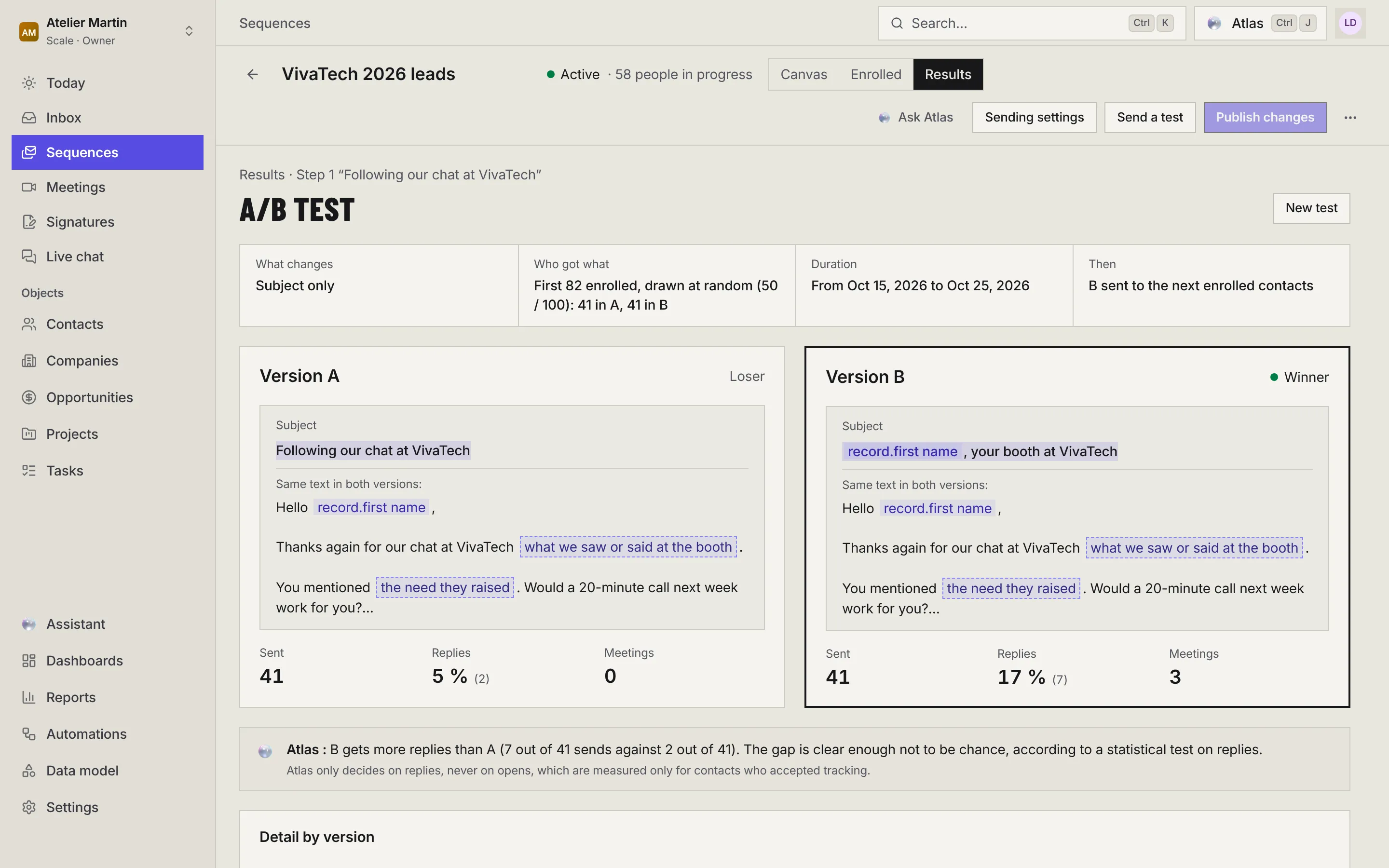Screen dimensions: 1389x868
Task: Open the Today sun icon
Action: [29, 83]
